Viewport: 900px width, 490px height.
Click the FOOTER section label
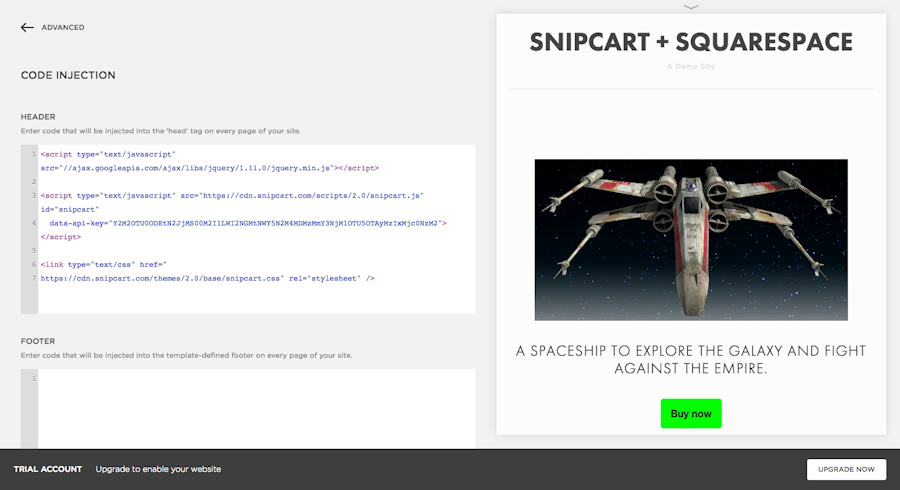pyautogui.click(x=38, y=341)
